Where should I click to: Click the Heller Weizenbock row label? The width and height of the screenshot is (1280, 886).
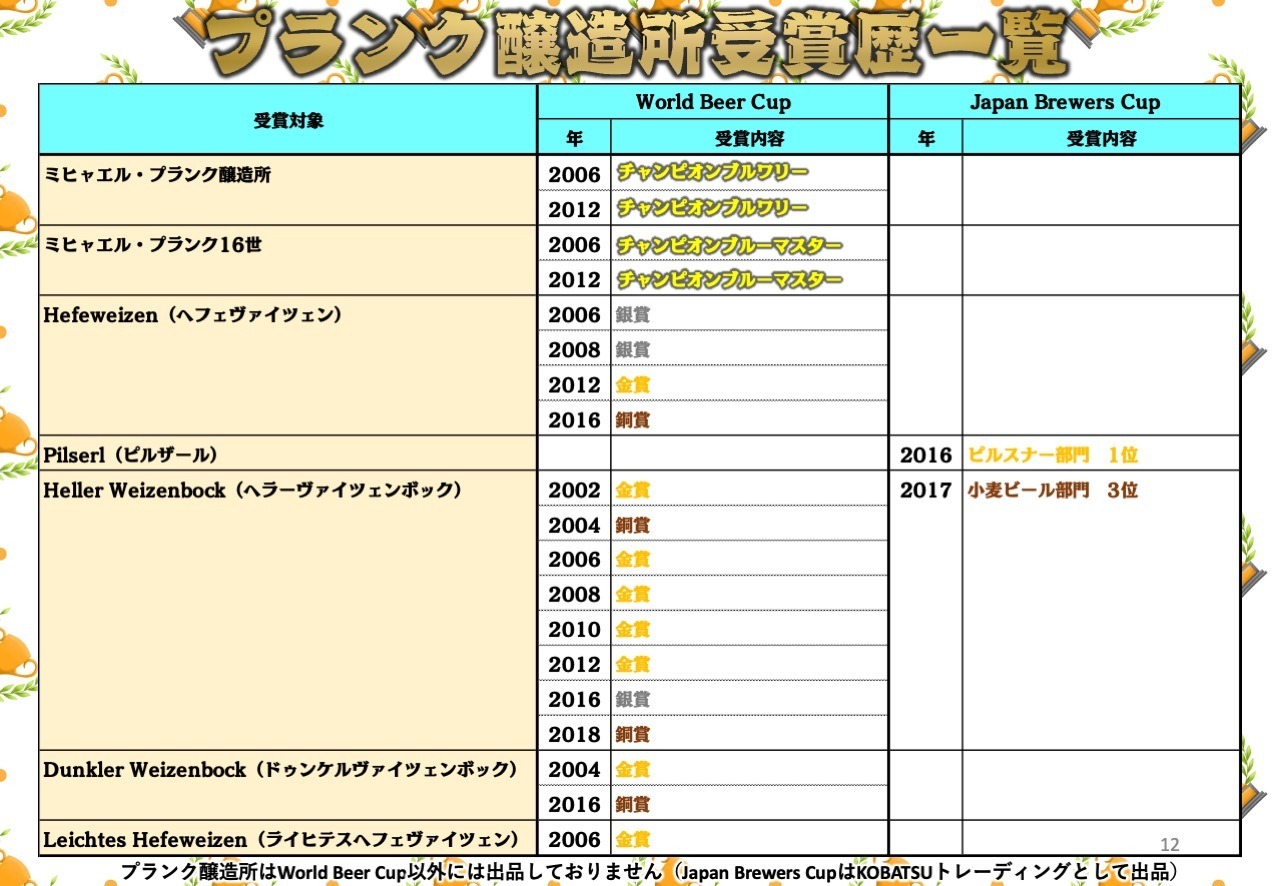[252, 490]
